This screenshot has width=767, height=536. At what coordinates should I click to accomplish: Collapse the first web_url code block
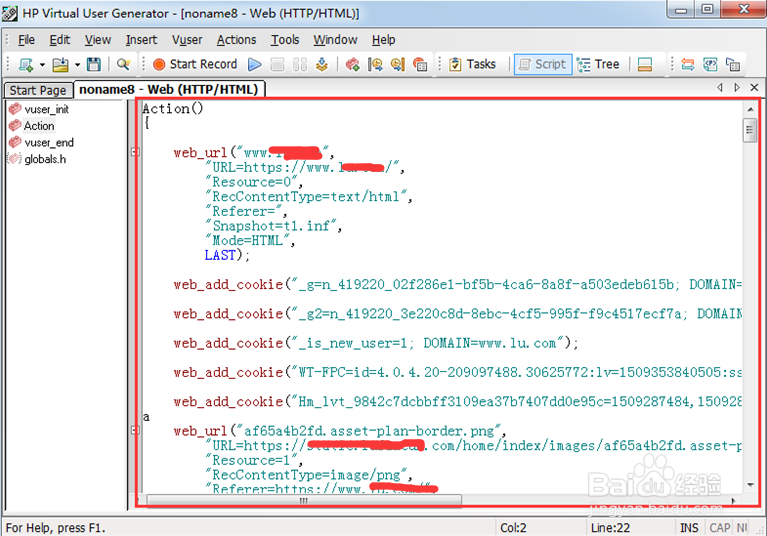coord(135,152)
